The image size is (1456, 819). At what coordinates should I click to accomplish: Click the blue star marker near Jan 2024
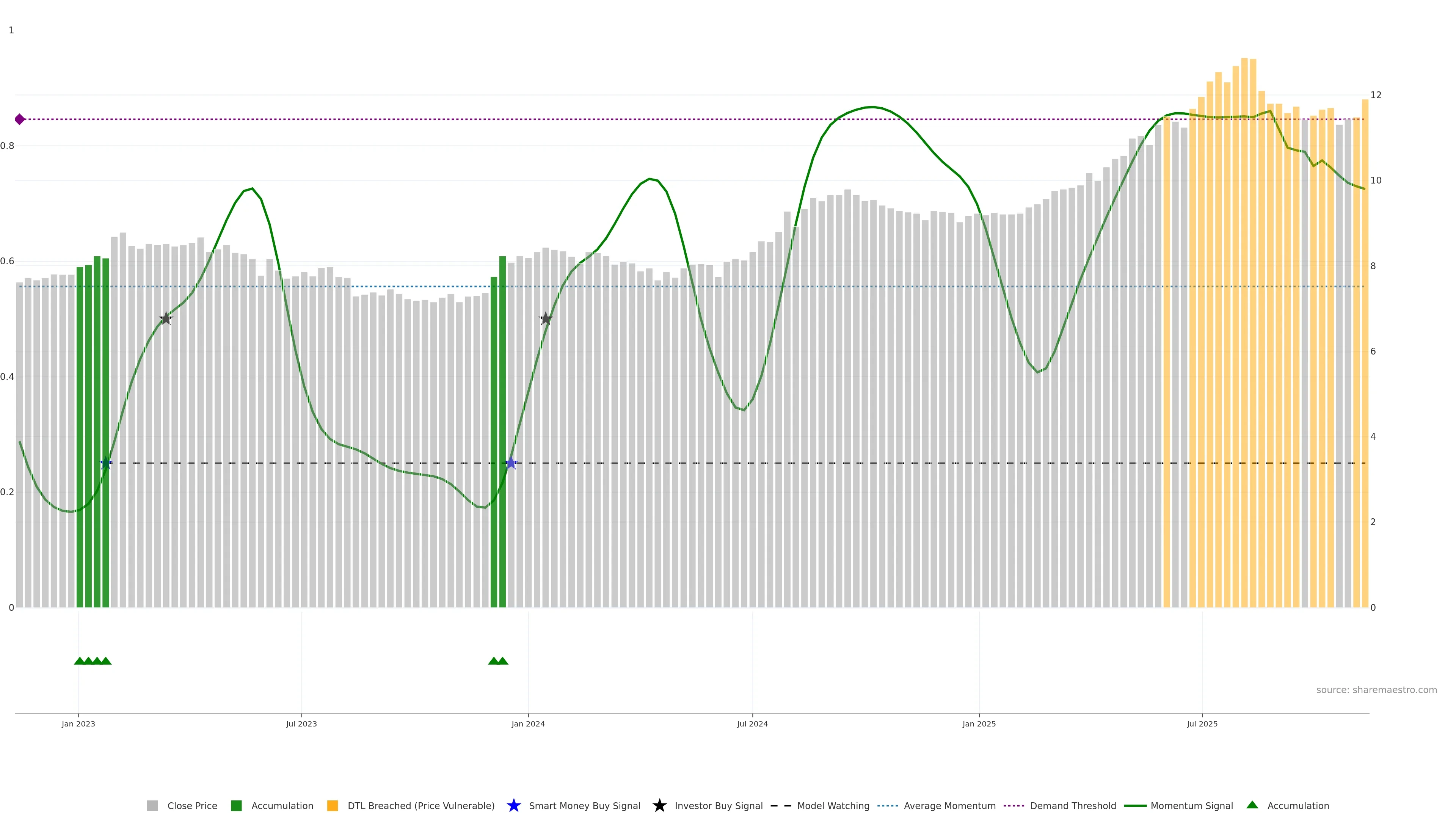pyautogui.click(x=511, y=463)
